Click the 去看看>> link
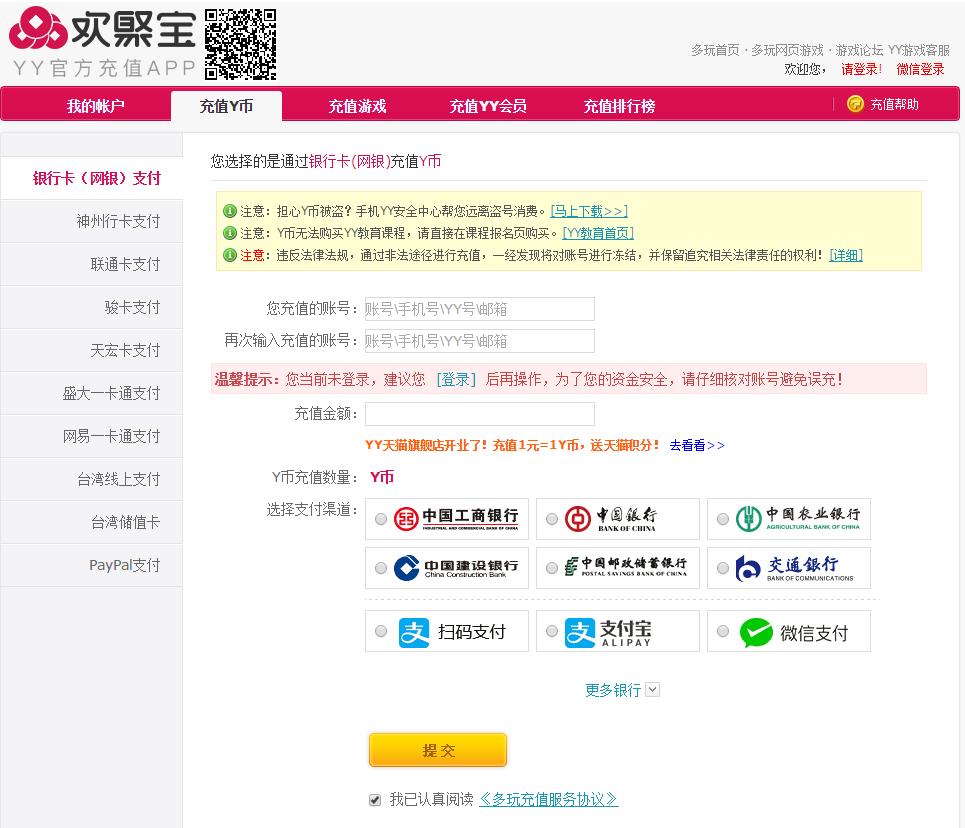This screenshot has width=965, height=828. pyautogui.click(x=697, y=445)
